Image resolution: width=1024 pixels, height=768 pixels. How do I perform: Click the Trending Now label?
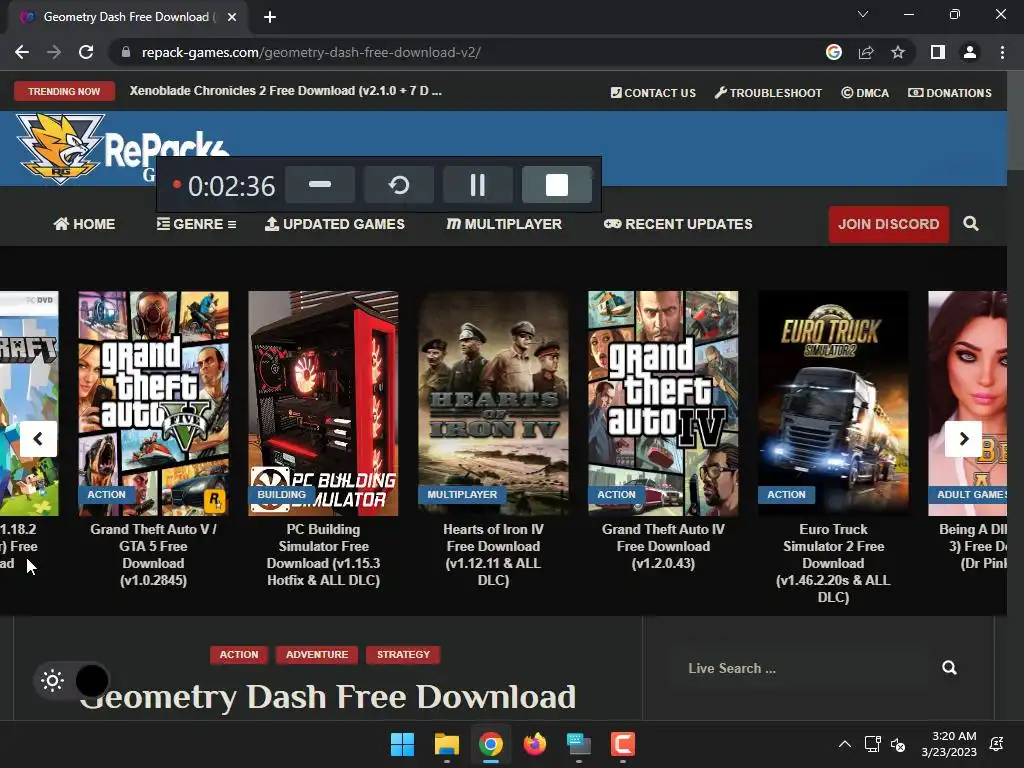(x=64, y=91)
